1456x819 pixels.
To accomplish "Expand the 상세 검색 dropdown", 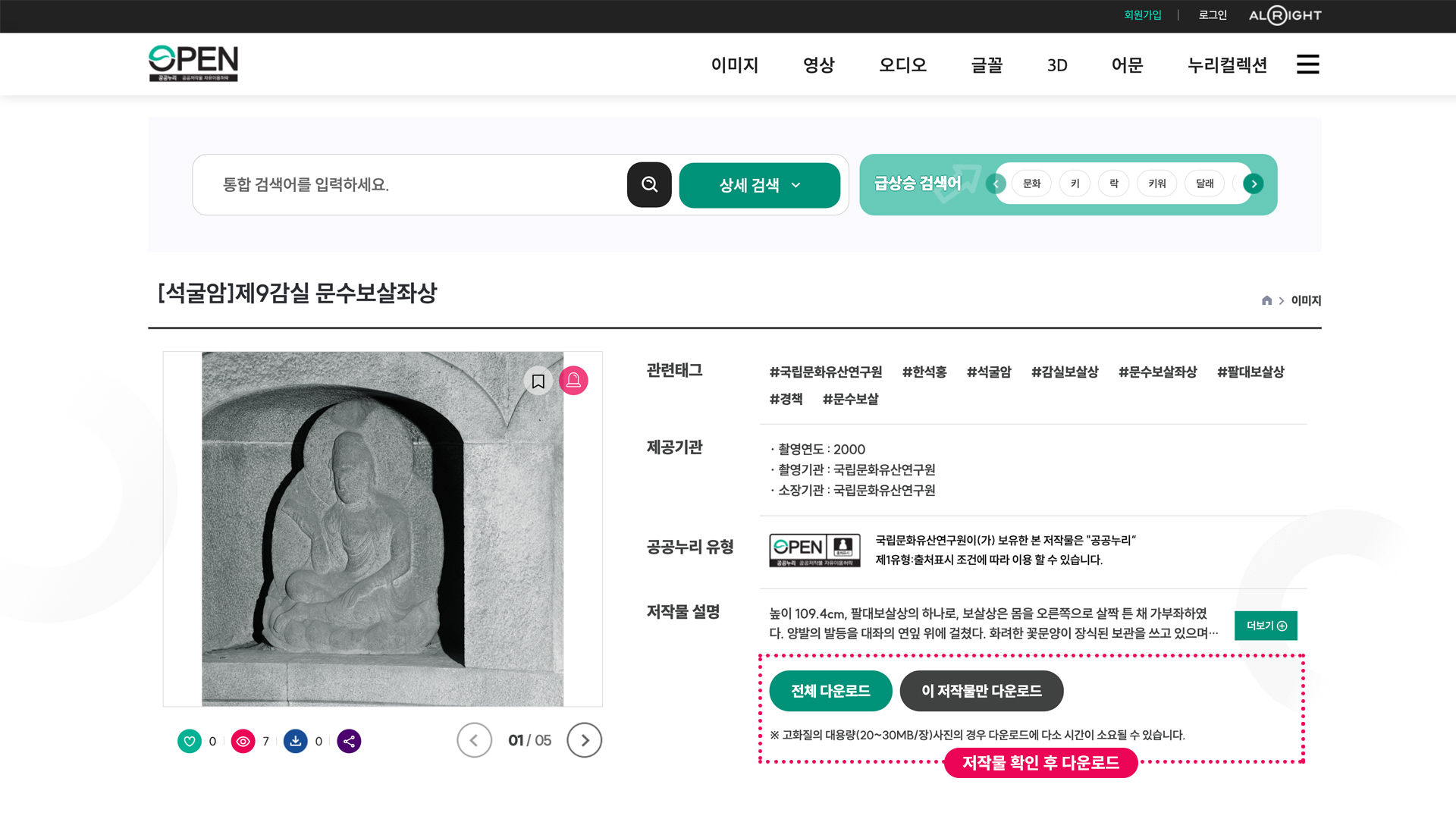I will tap(760, 185).
